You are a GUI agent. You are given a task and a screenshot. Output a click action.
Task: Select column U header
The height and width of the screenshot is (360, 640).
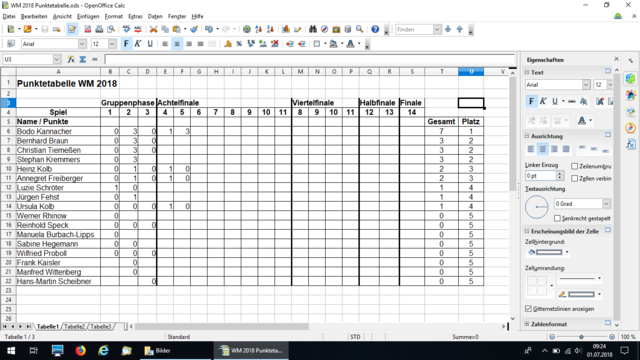[471, 71]
